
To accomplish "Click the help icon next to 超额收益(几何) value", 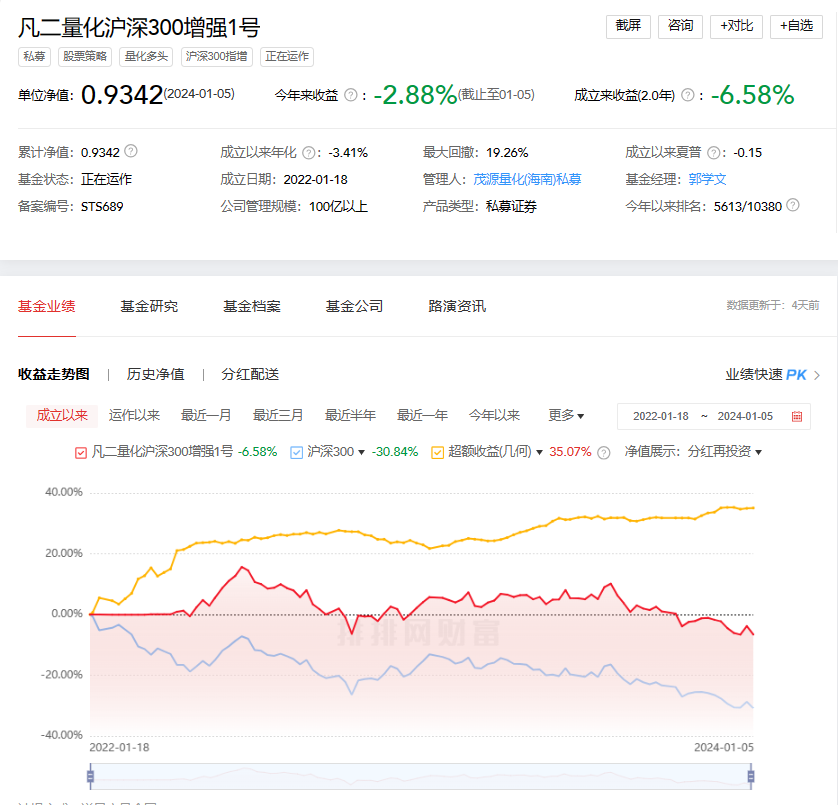I will tap(603, 453).
